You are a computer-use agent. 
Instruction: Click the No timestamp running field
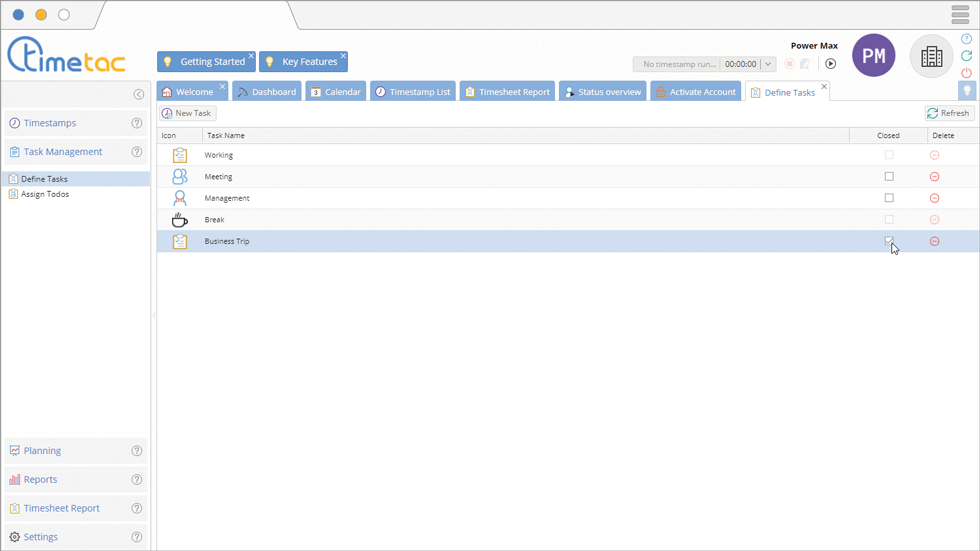[x=679, y=64]
